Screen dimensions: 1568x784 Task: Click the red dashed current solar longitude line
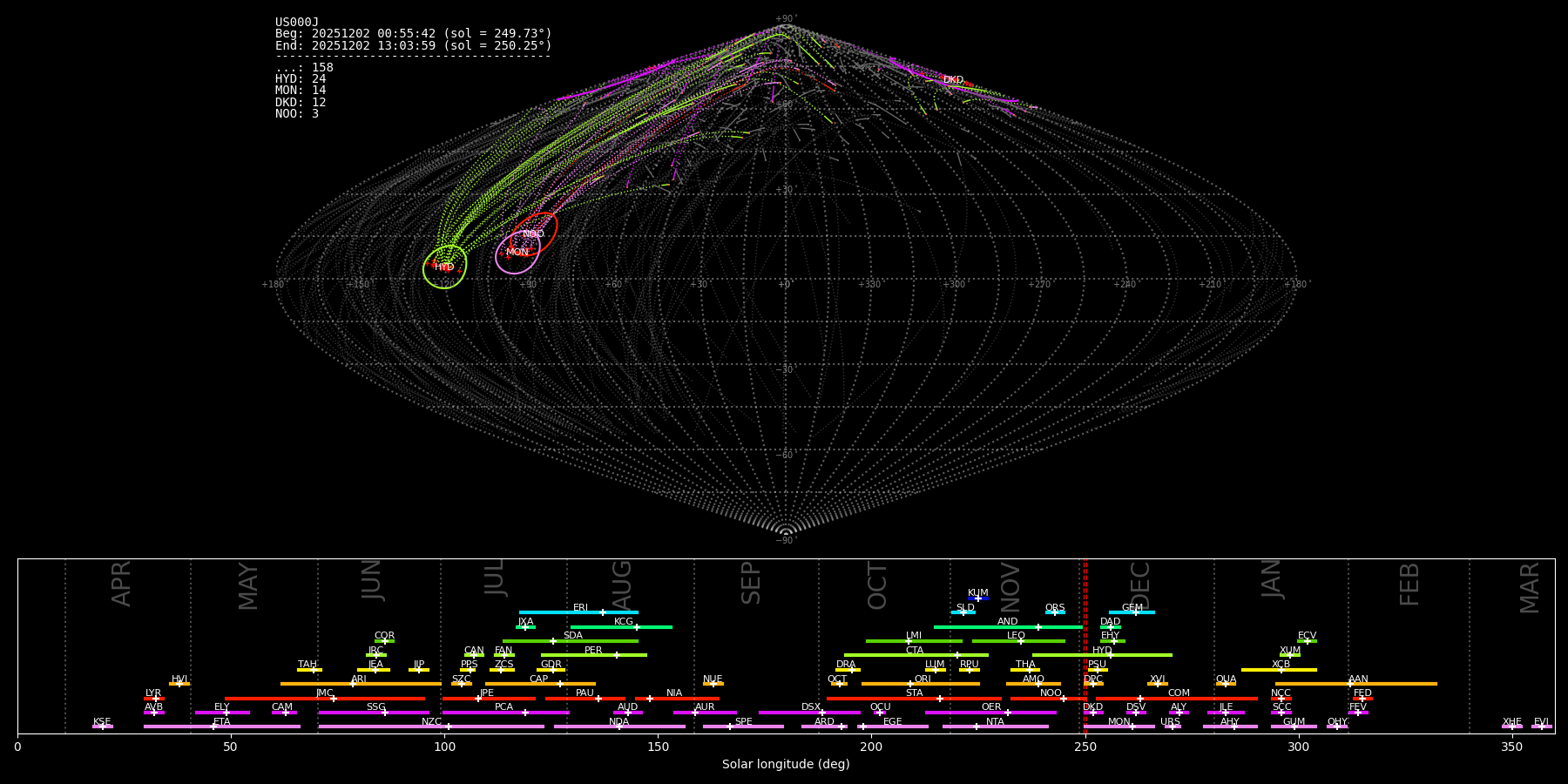[1085, 645]
